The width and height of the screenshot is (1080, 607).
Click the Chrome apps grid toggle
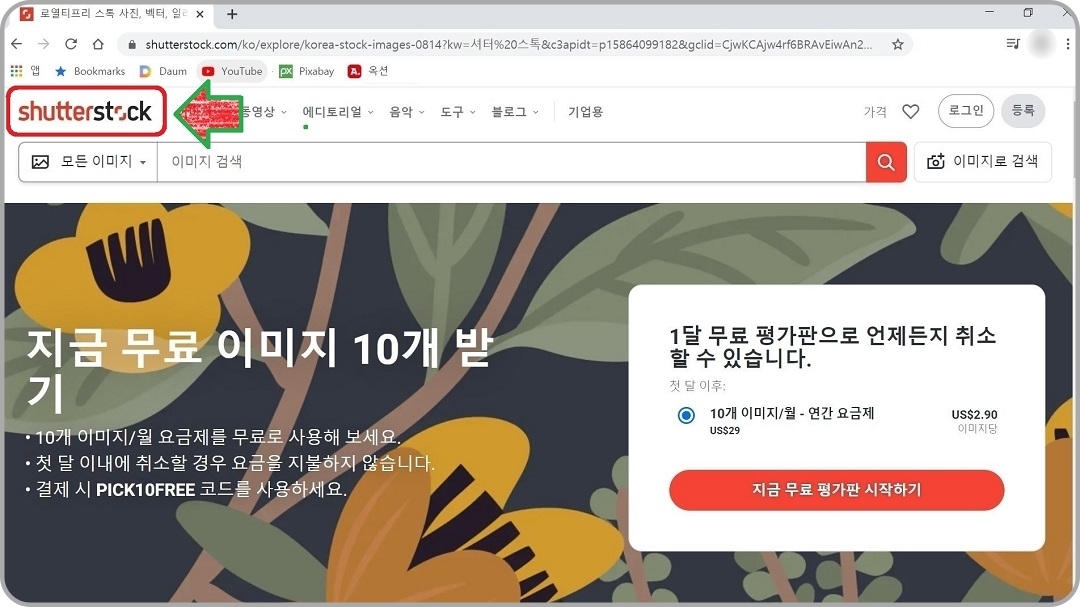[17, 71]
